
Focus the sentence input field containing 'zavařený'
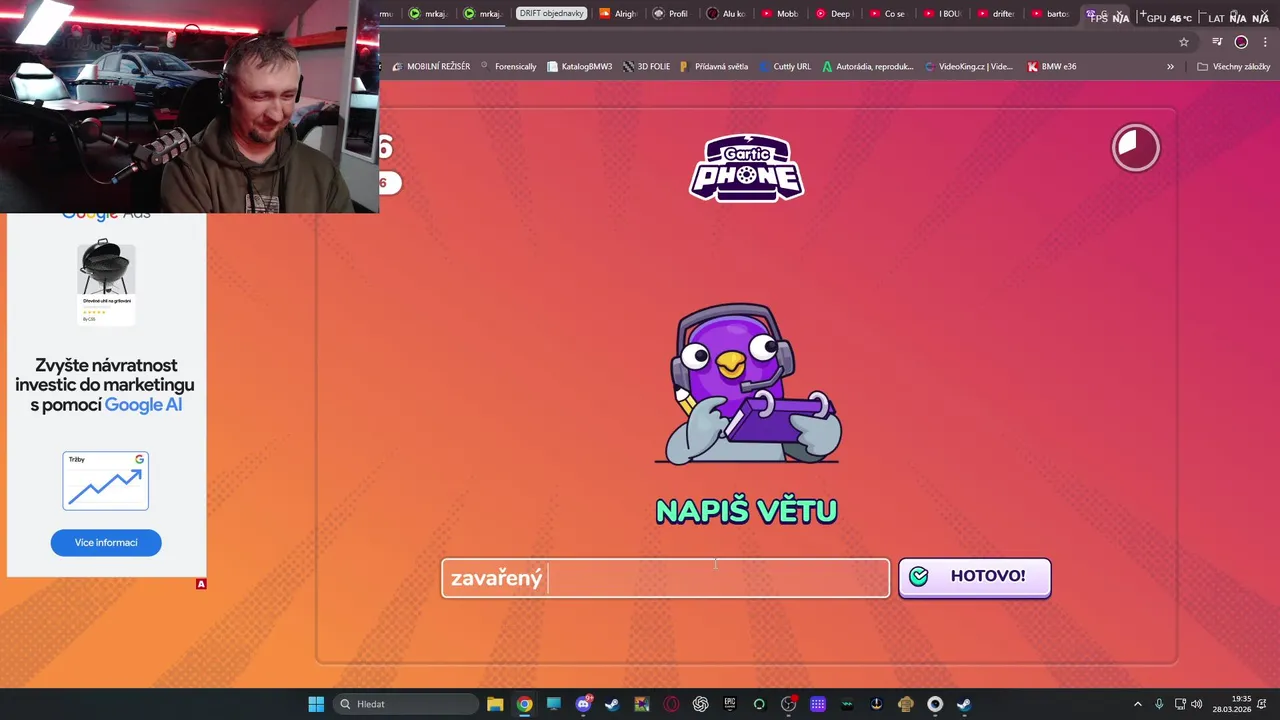click(x=665, y=578)
